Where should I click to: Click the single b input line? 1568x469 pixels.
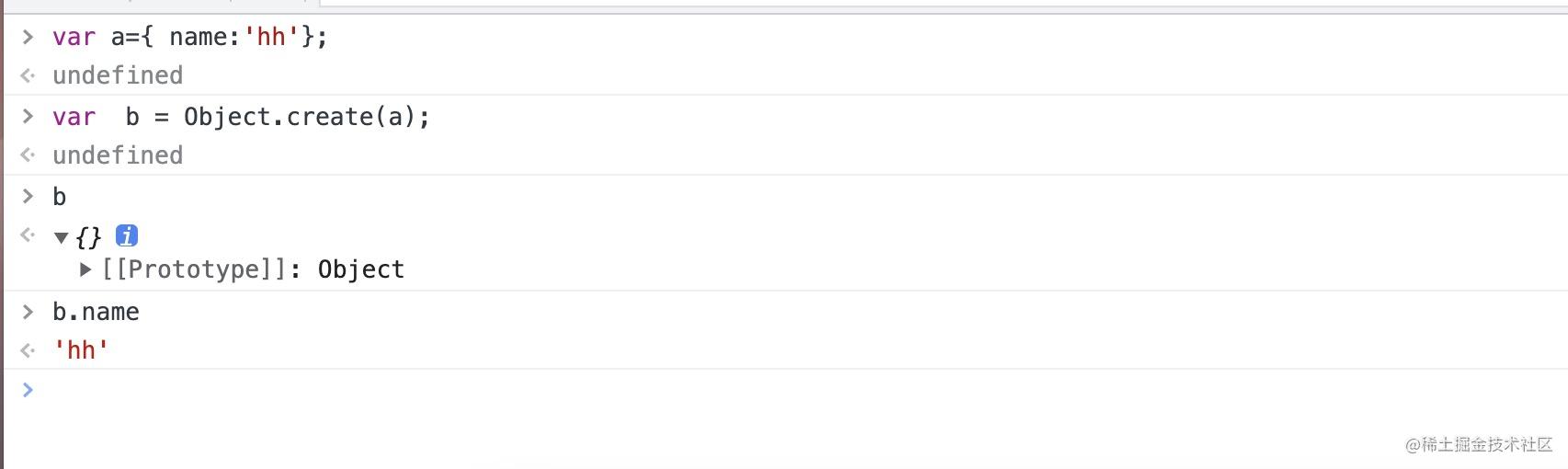pos(59,197)
